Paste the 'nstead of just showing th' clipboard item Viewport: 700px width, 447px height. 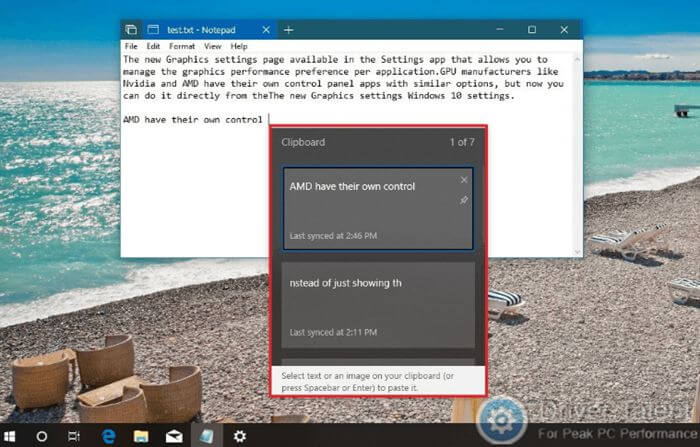pos(378,305)
